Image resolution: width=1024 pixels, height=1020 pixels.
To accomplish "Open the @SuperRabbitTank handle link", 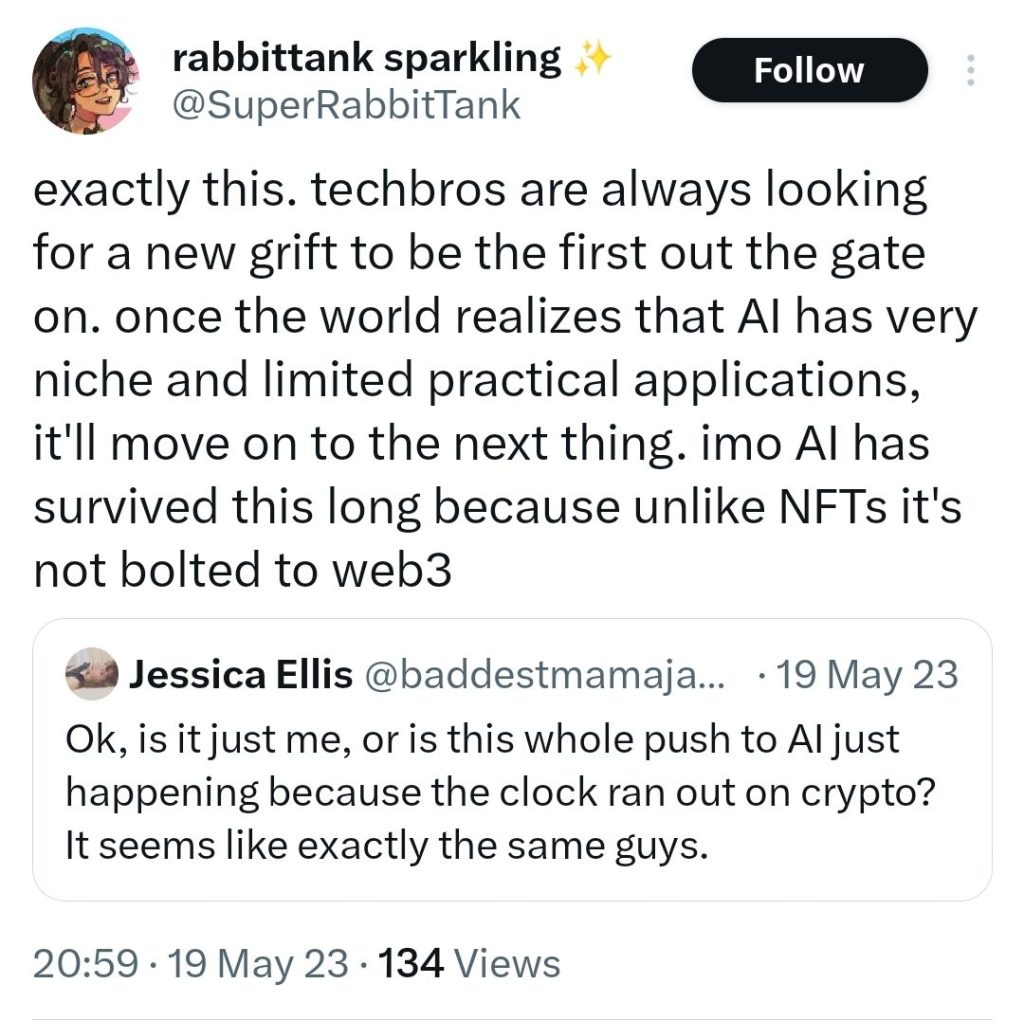I will [347, 104].
